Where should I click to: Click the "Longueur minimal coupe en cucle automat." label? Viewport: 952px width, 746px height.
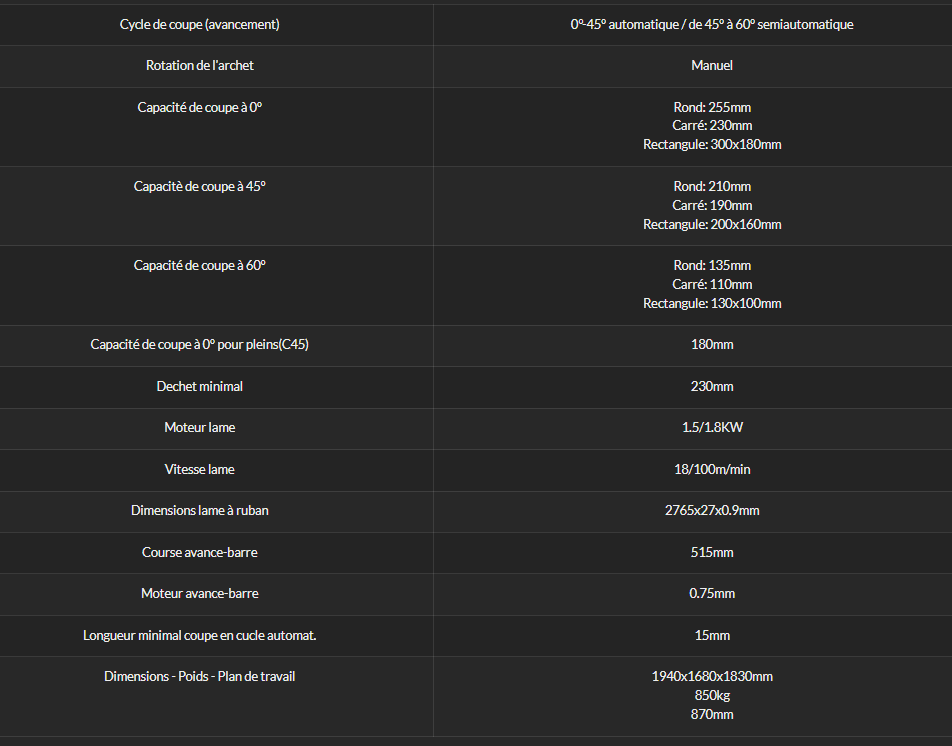tap(199, 636)
